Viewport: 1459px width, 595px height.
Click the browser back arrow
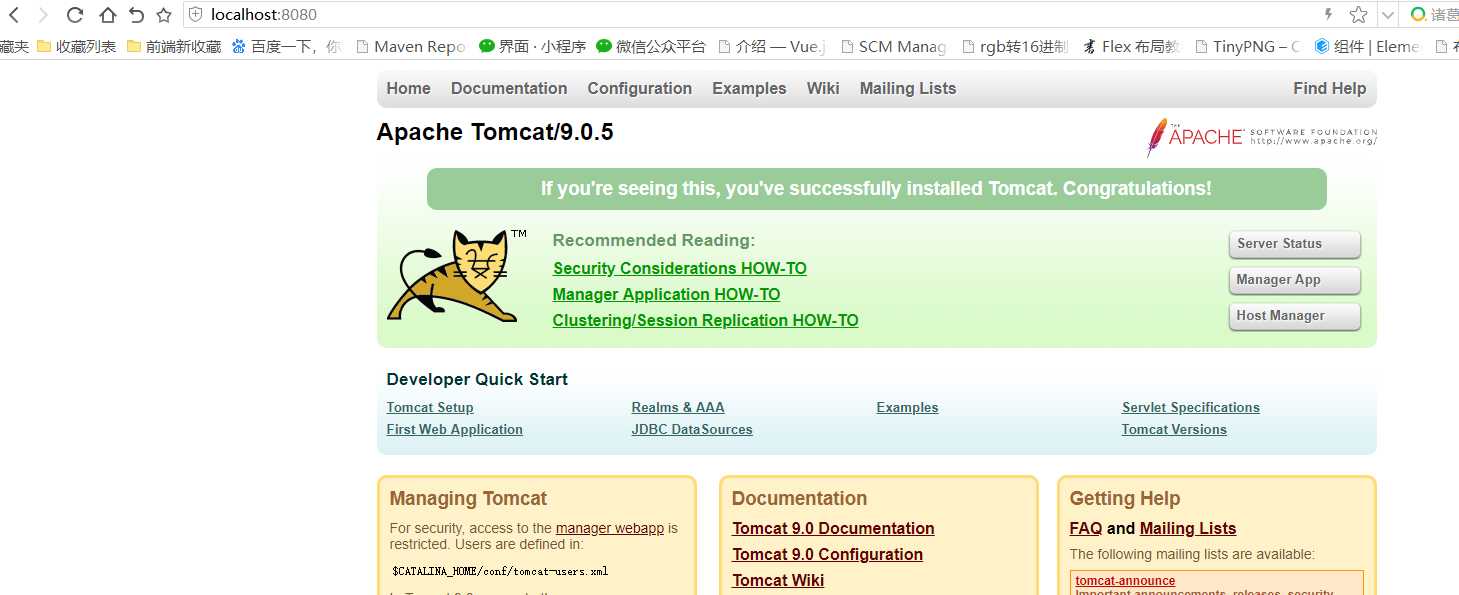14,15
